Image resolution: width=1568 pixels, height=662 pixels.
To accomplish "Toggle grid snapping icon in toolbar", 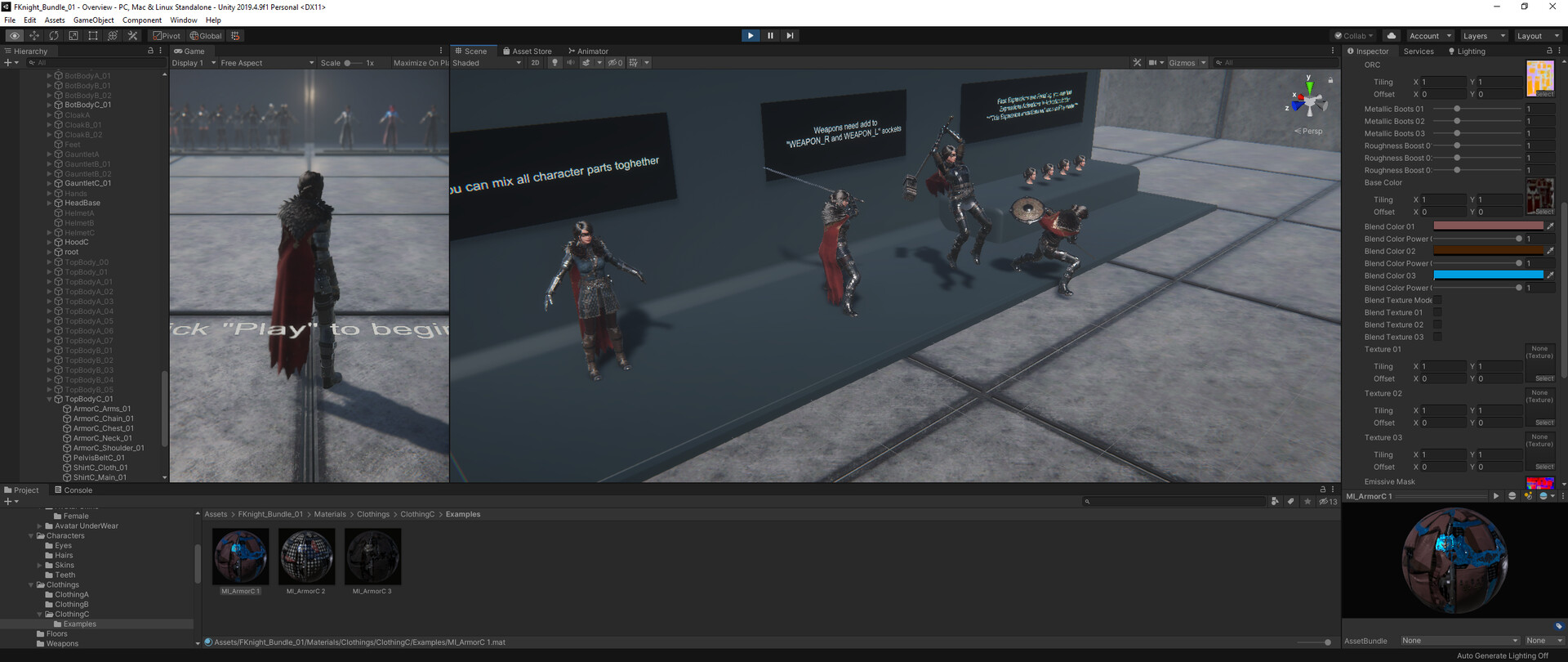I will [x=235, y=36].
